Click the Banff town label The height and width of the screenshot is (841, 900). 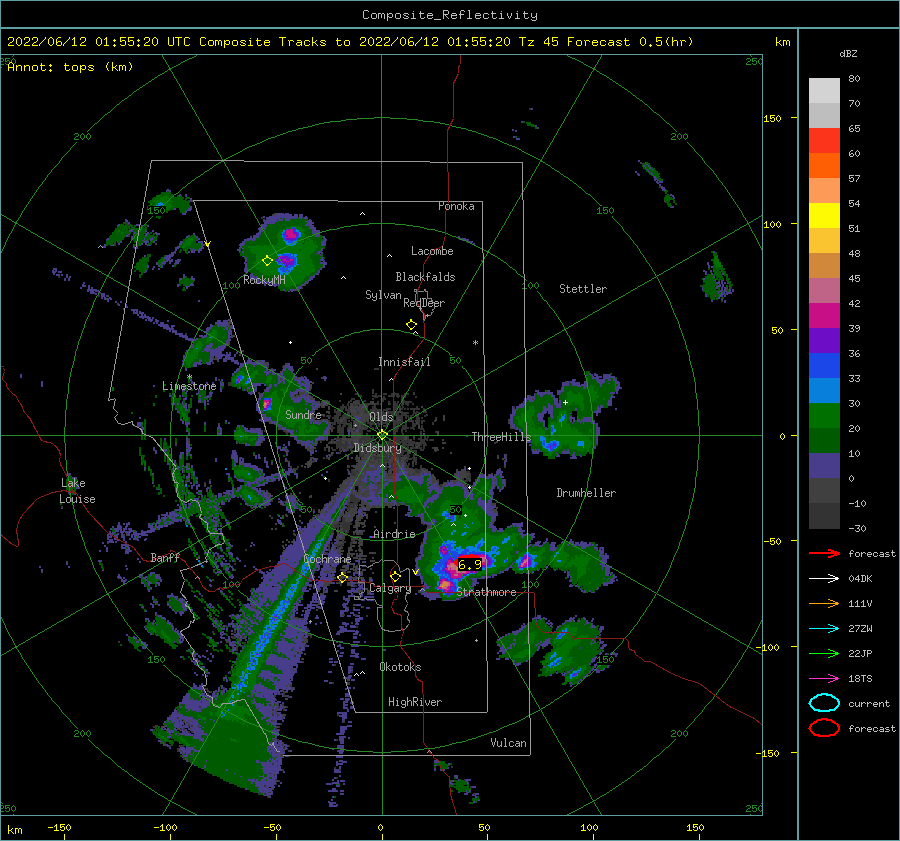165,557
